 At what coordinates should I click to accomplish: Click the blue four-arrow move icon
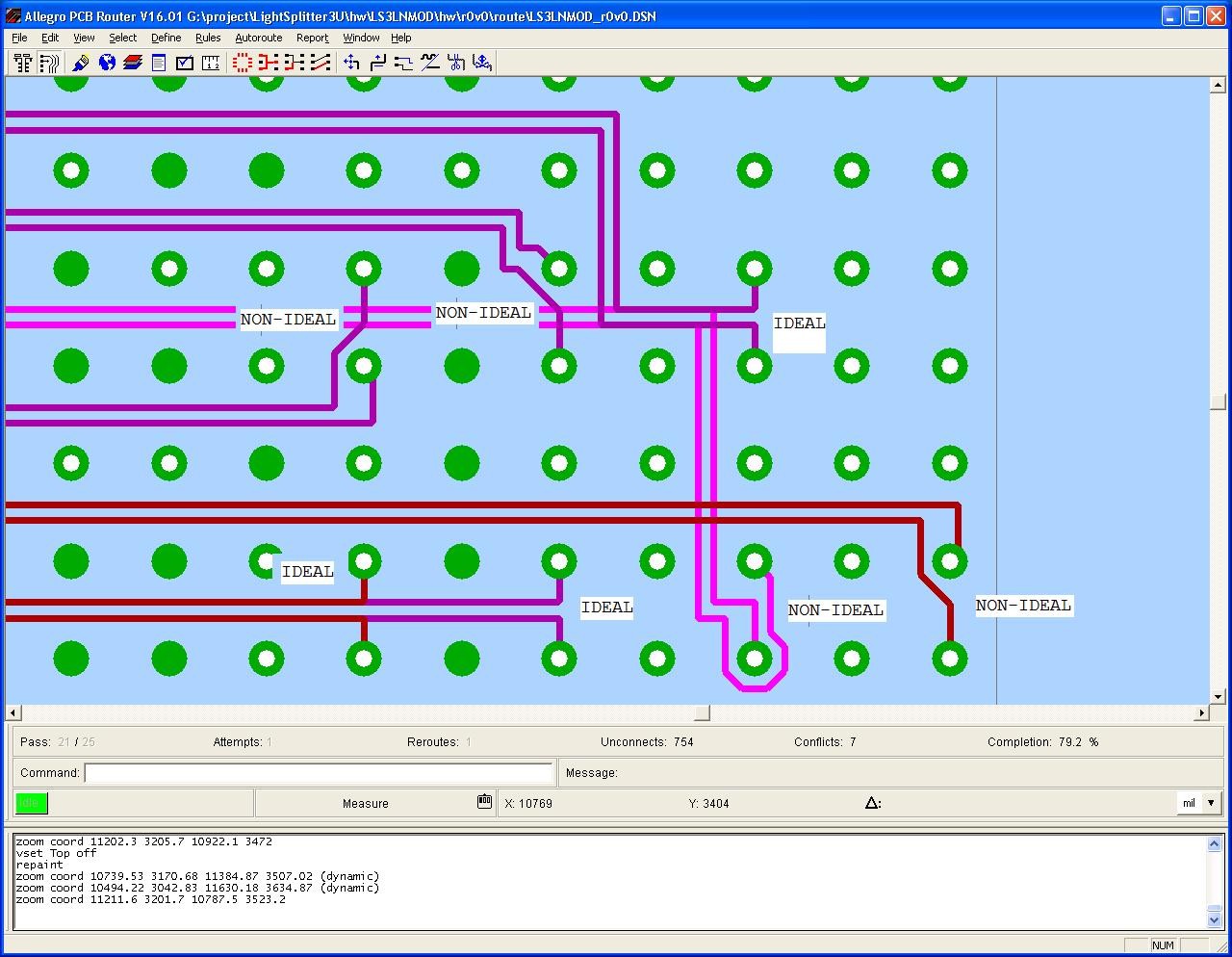(x=351, y=63)
